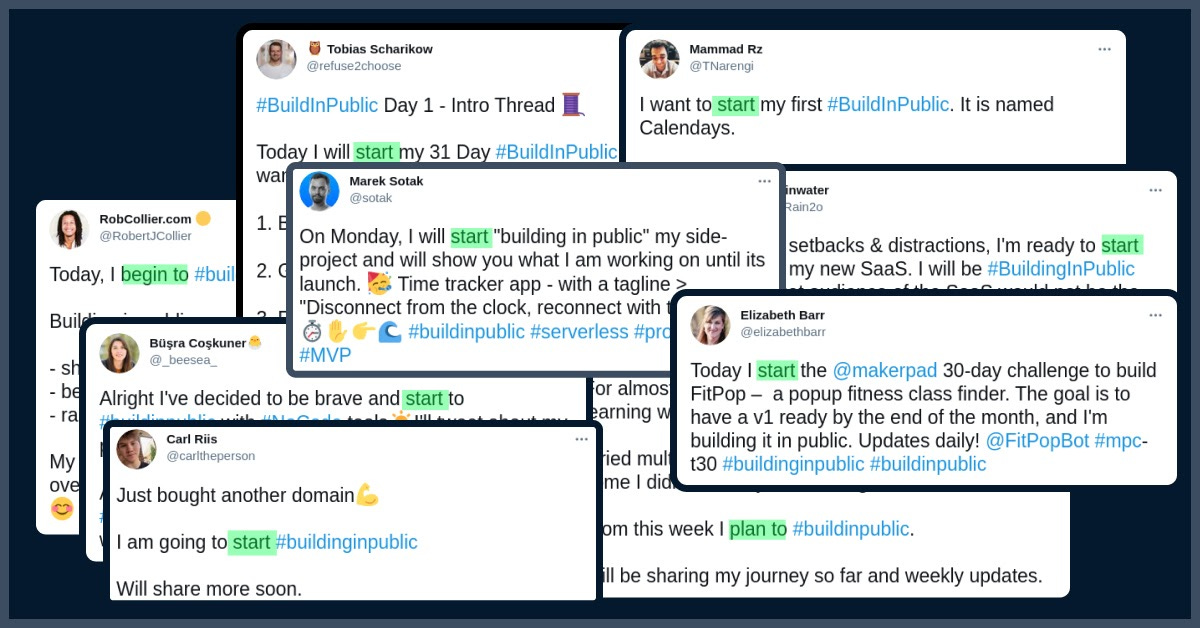Image resolution: width=1200 pixels, height=628 pixels.
Task: Click the #serverless hashtag
Action: coord(579,331)
